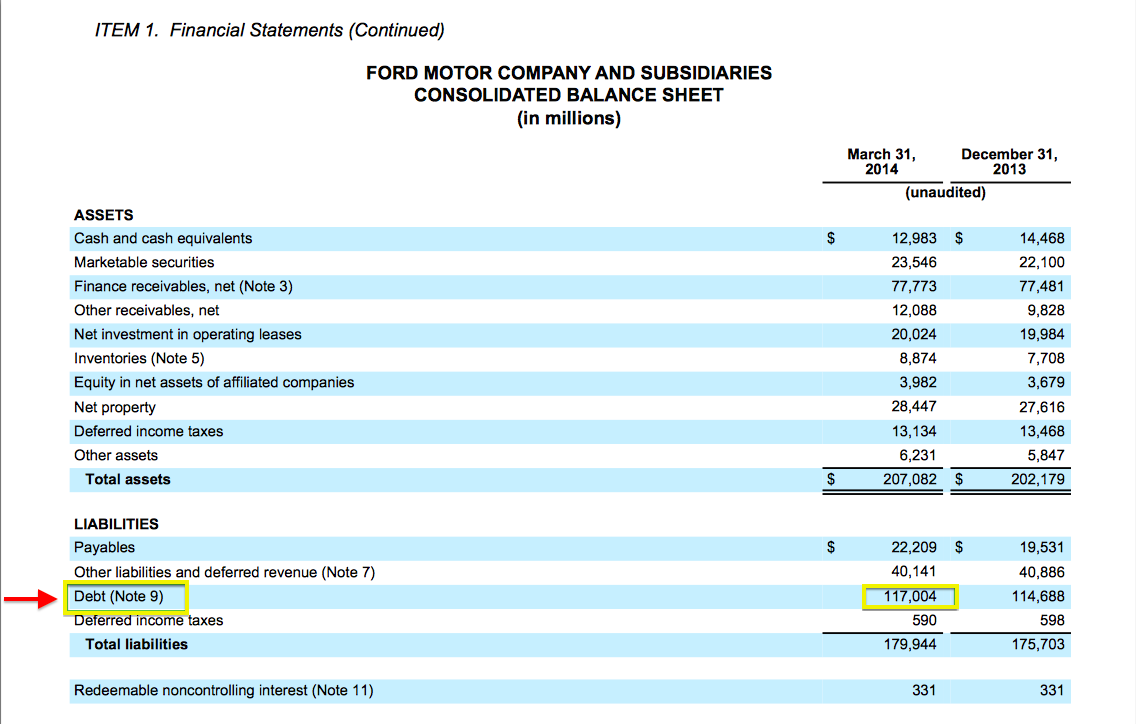Click the December 31, 2013 column header
The height and width of the screenshot is (724, 1136).
(x=1008, y=162)
